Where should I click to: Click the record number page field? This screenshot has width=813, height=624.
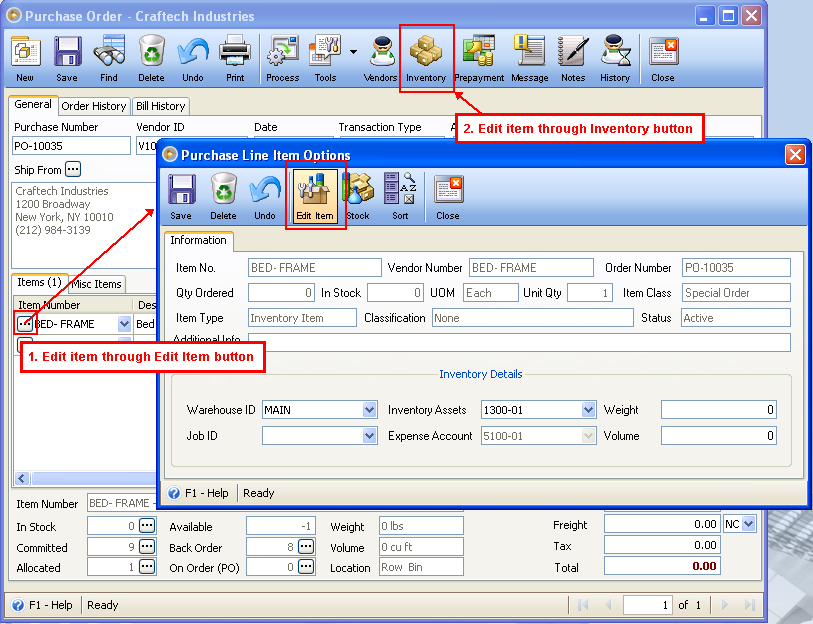coord(648,605)
